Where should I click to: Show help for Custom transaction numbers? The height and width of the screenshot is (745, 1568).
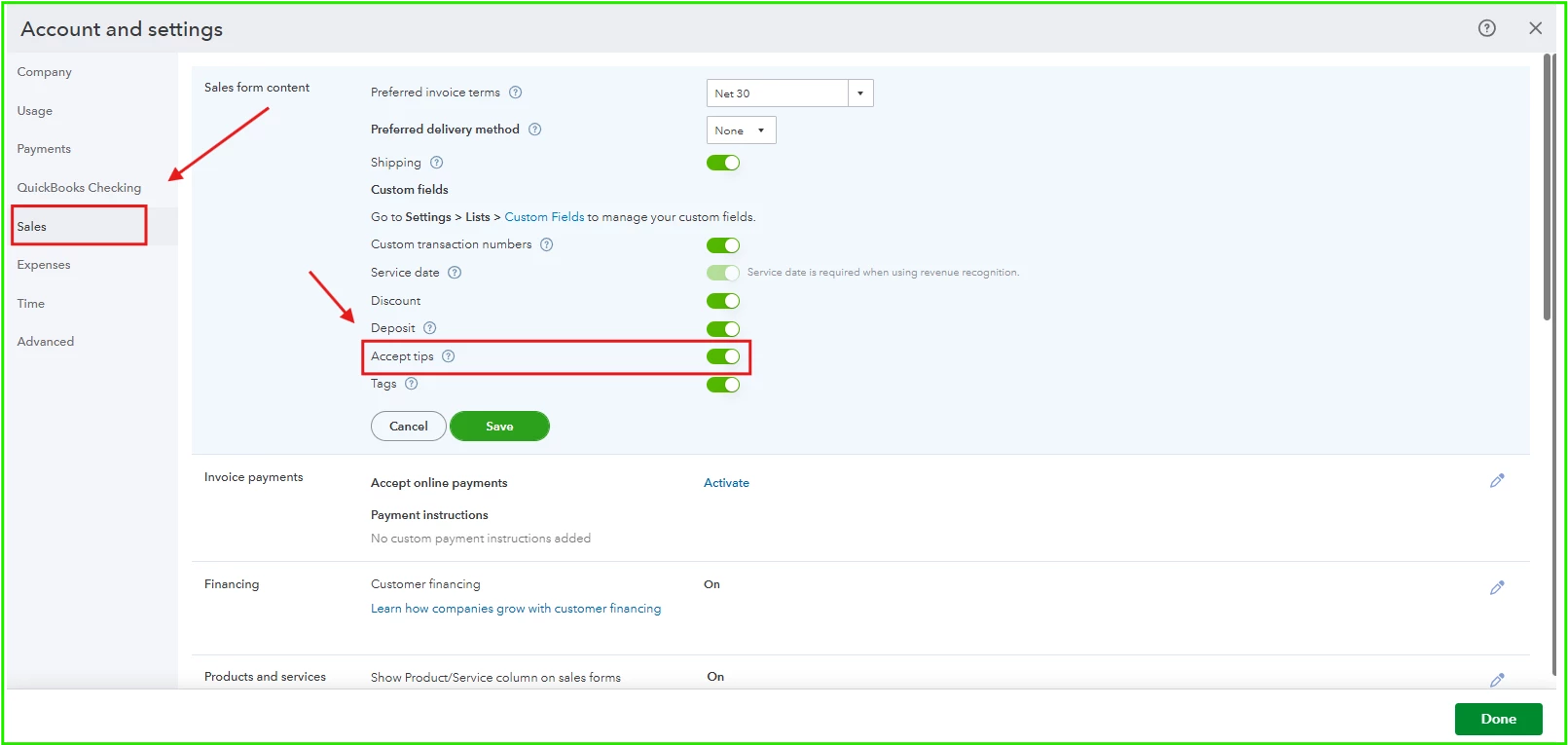click(547, 244)
